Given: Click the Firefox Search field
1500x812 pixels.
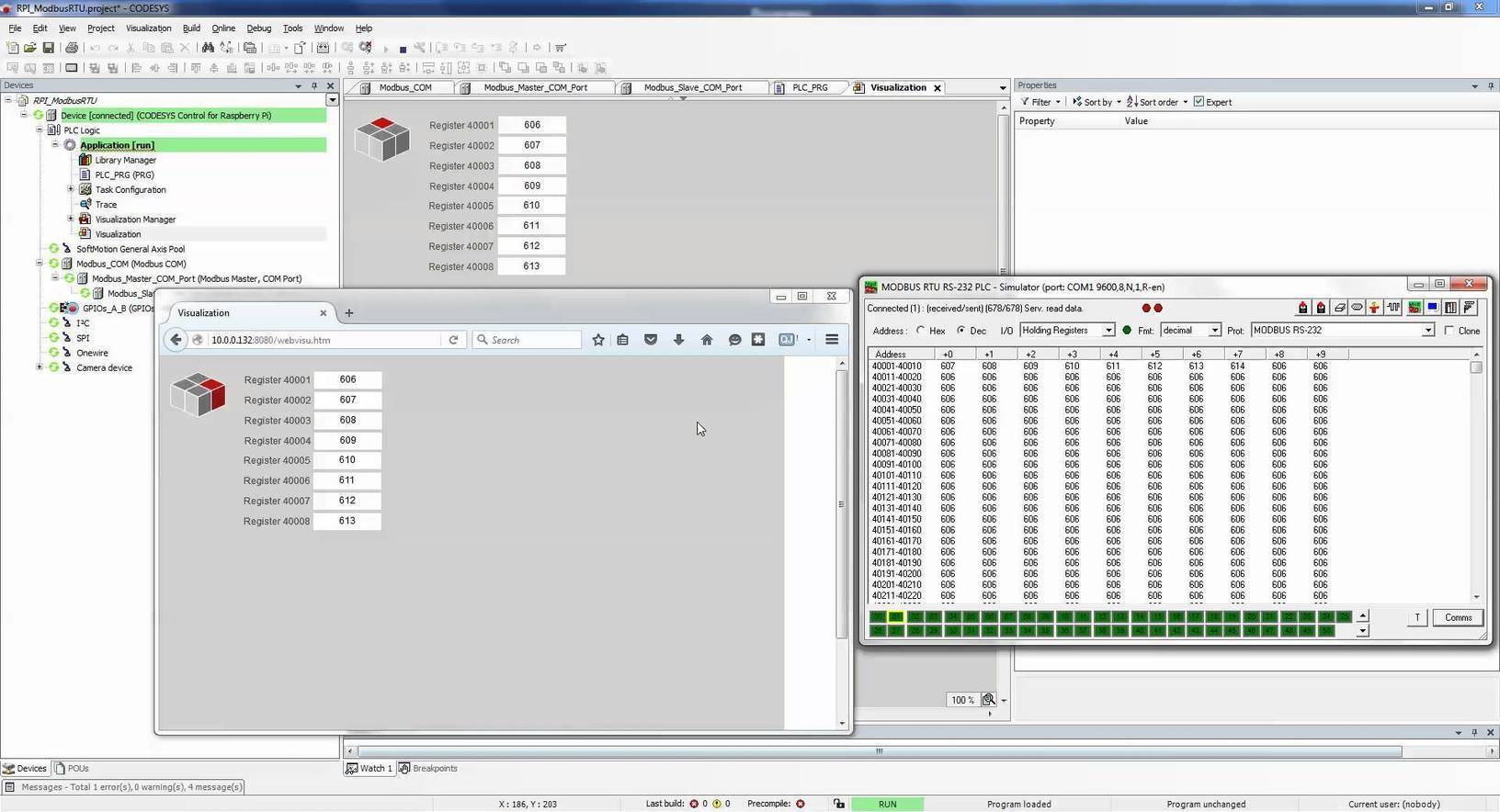Looking at the screenshot, I should coord(528,340).
